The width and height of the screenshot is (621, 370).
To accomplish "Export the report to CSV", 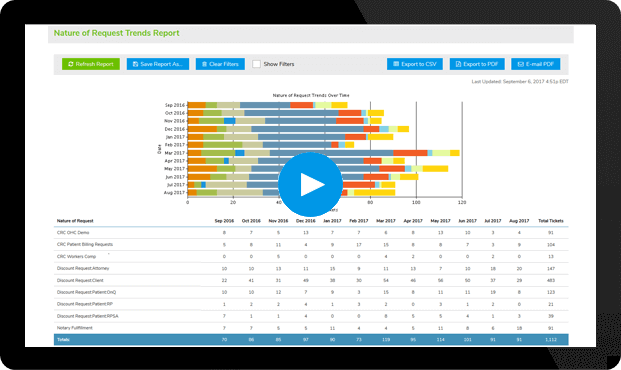I will pyautogui.click(x=415, y=64).
